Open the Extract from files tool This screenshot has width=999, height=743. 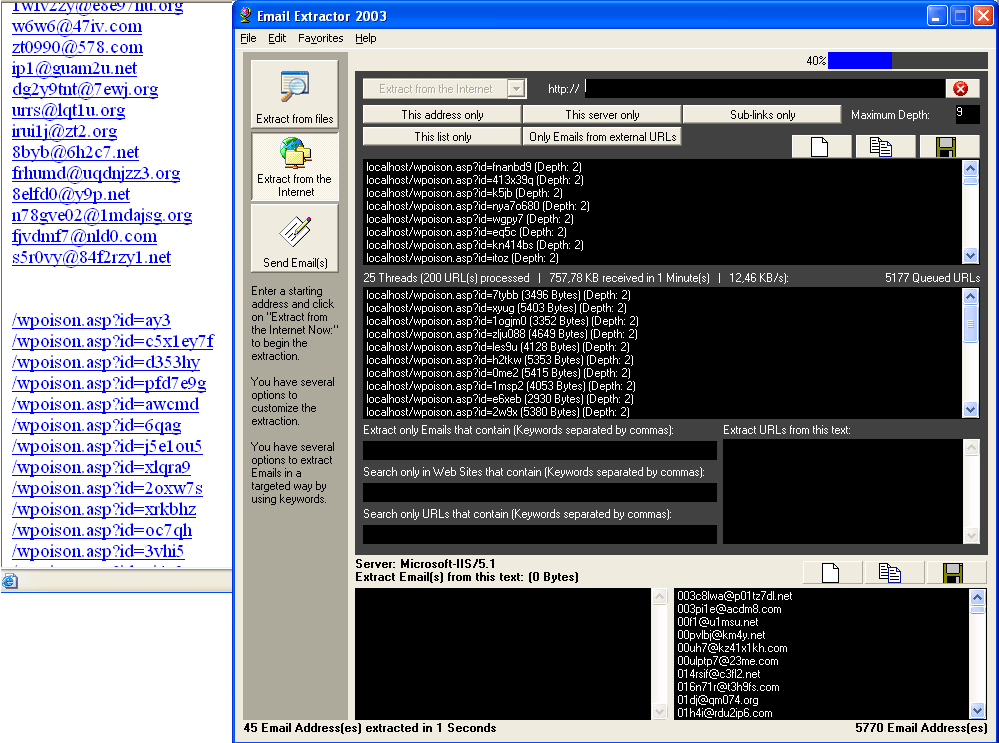point(294,94)
